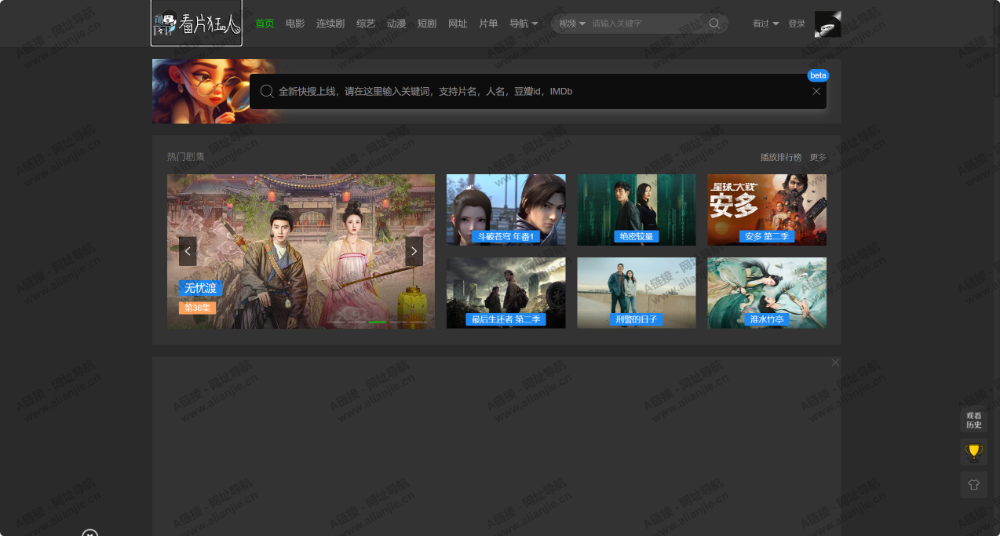This screenshot has width=1000, height=536.
Task: Go to the 电影 section
Action: (295, 24)
